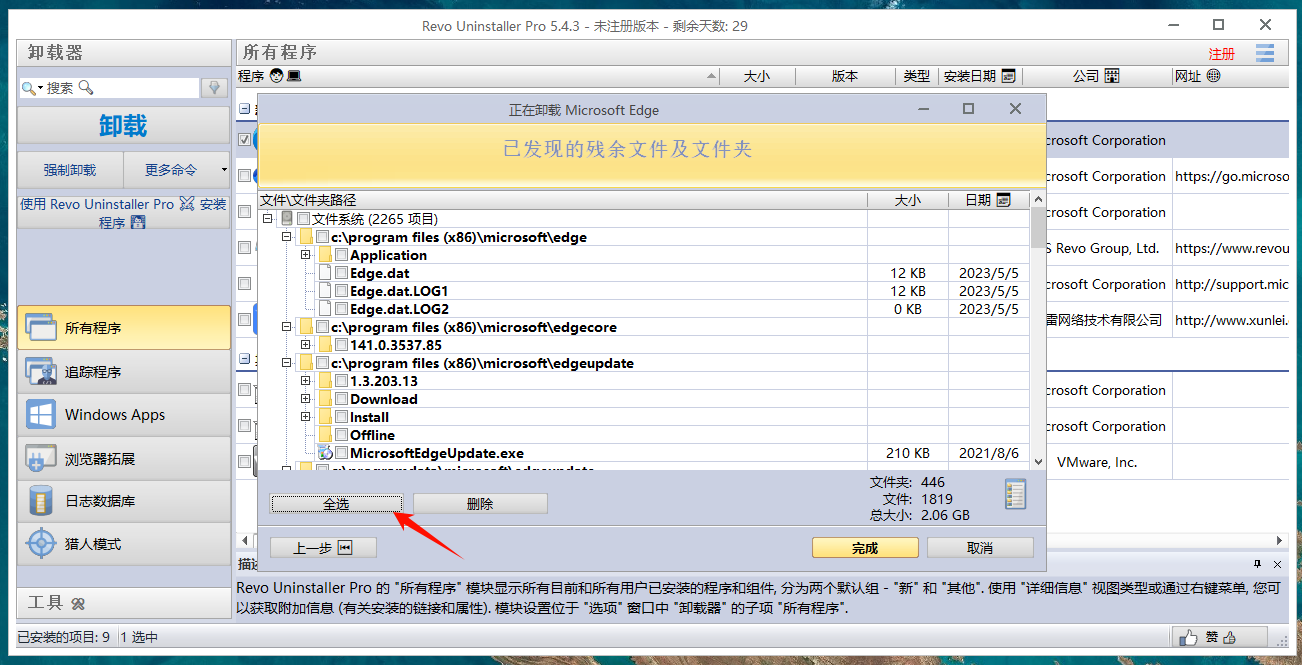Expand the Application folder tree node
The height and width of the screenshot is (665, 1302).
306,255
